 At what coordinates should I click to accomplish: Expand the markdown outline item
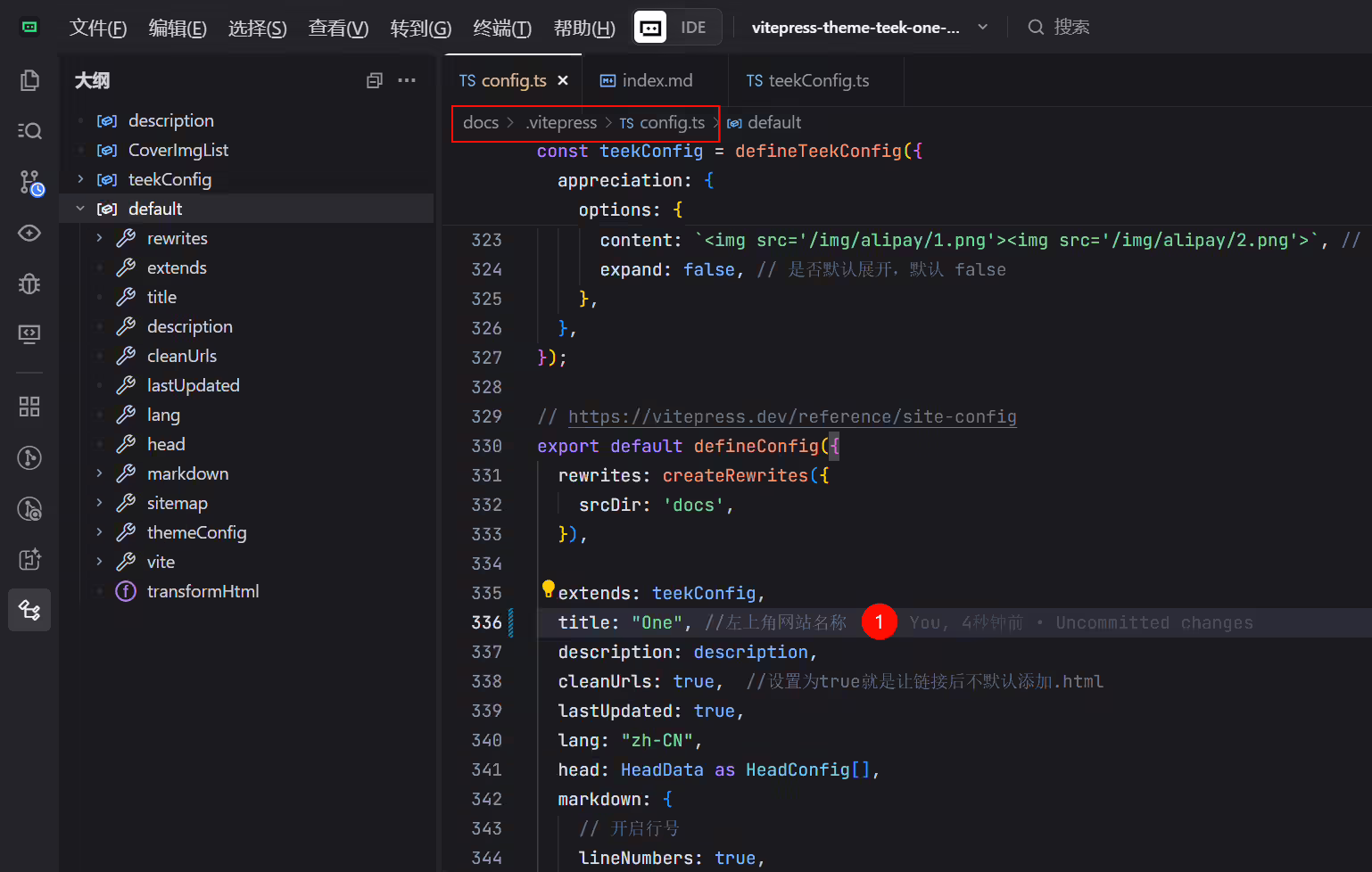[x=99, y=473]
